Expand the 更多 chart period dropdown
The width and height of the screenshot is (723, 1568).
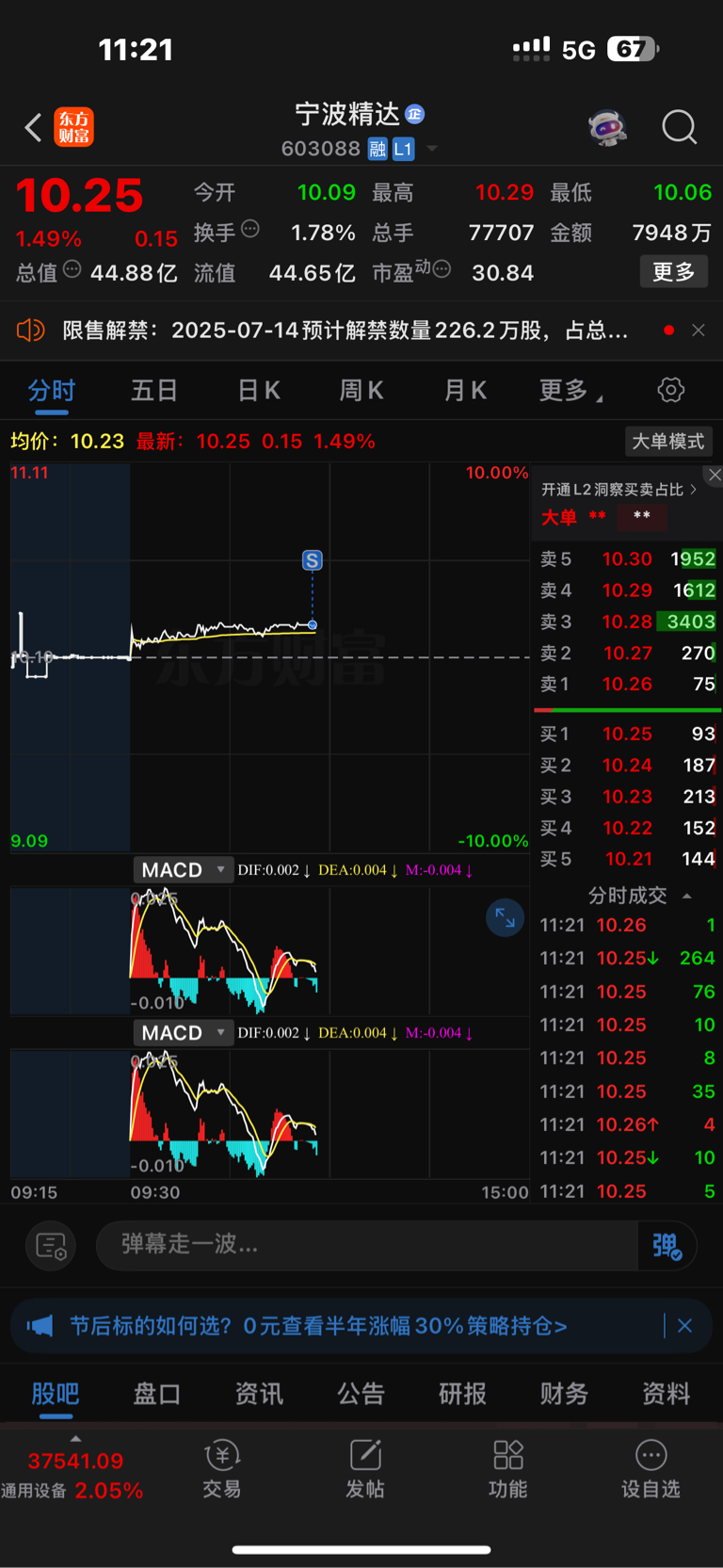[x=571, y=391]
